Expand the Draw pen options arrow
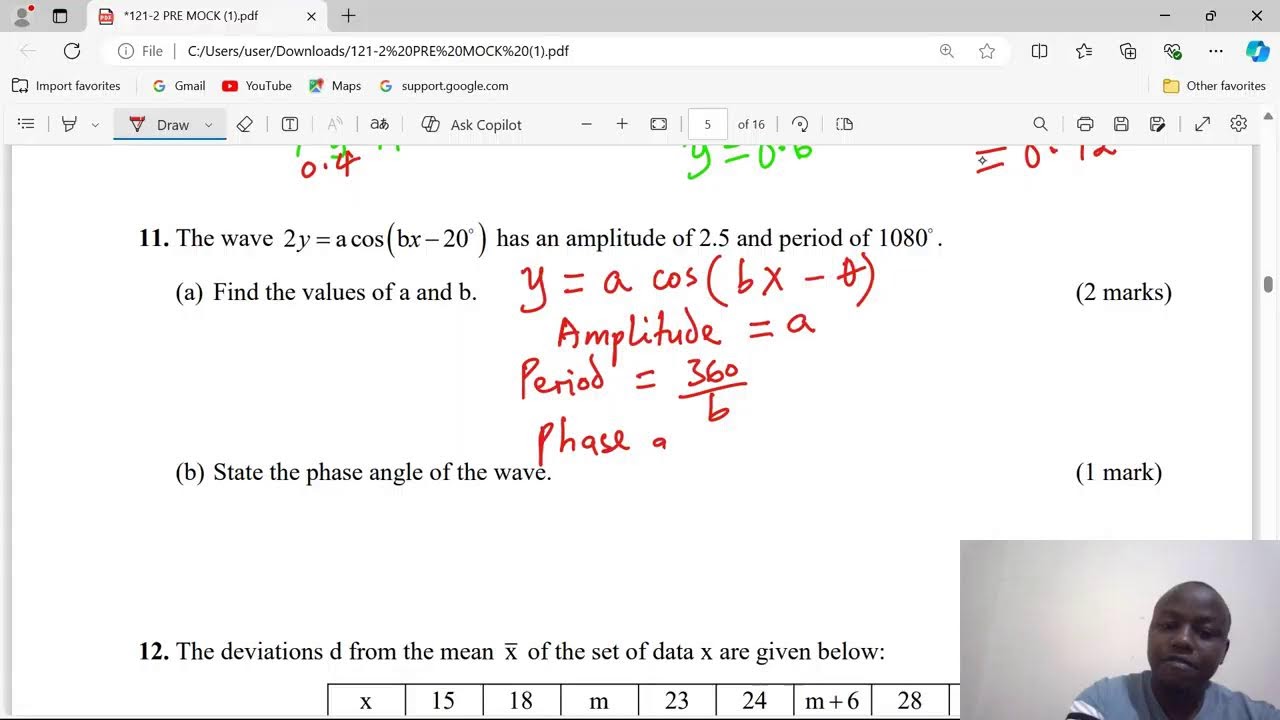The width and height of the screenshot is (1280, 720). click(x=208, y=125)
